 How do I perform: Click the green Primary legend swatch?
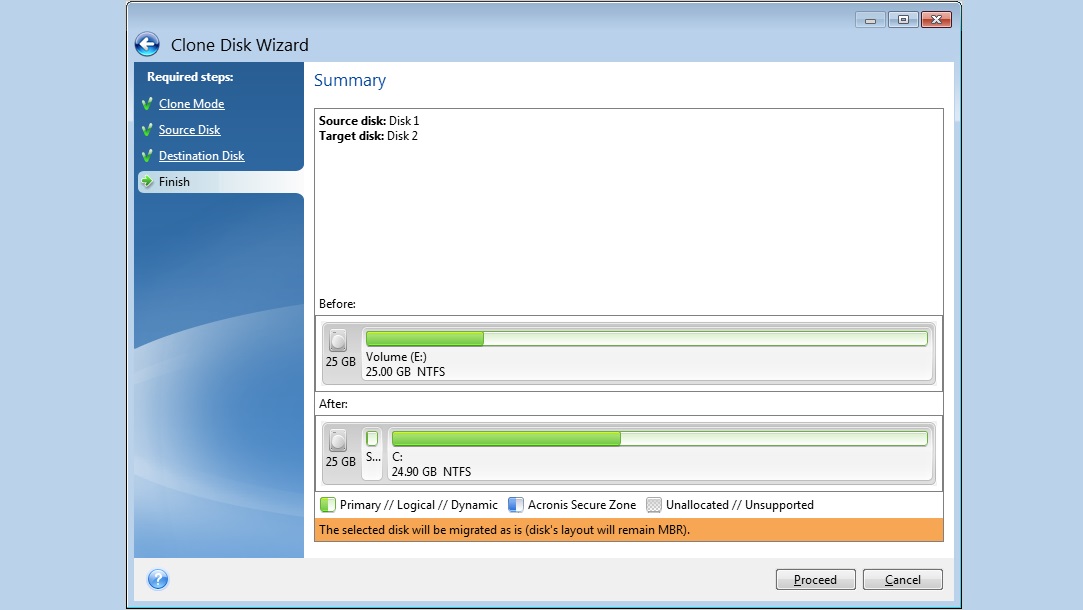(327, 505)
